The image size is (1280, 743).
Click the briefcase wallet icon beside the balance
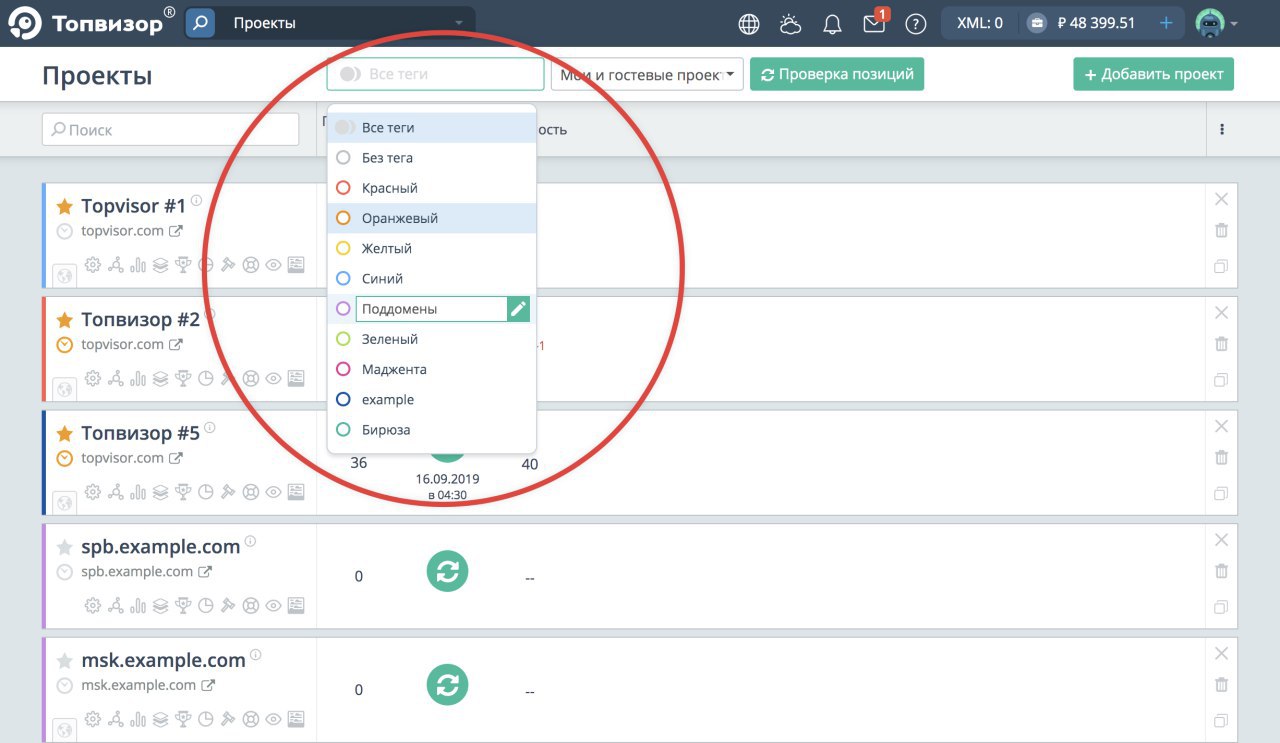click(x=1037, y=23)
